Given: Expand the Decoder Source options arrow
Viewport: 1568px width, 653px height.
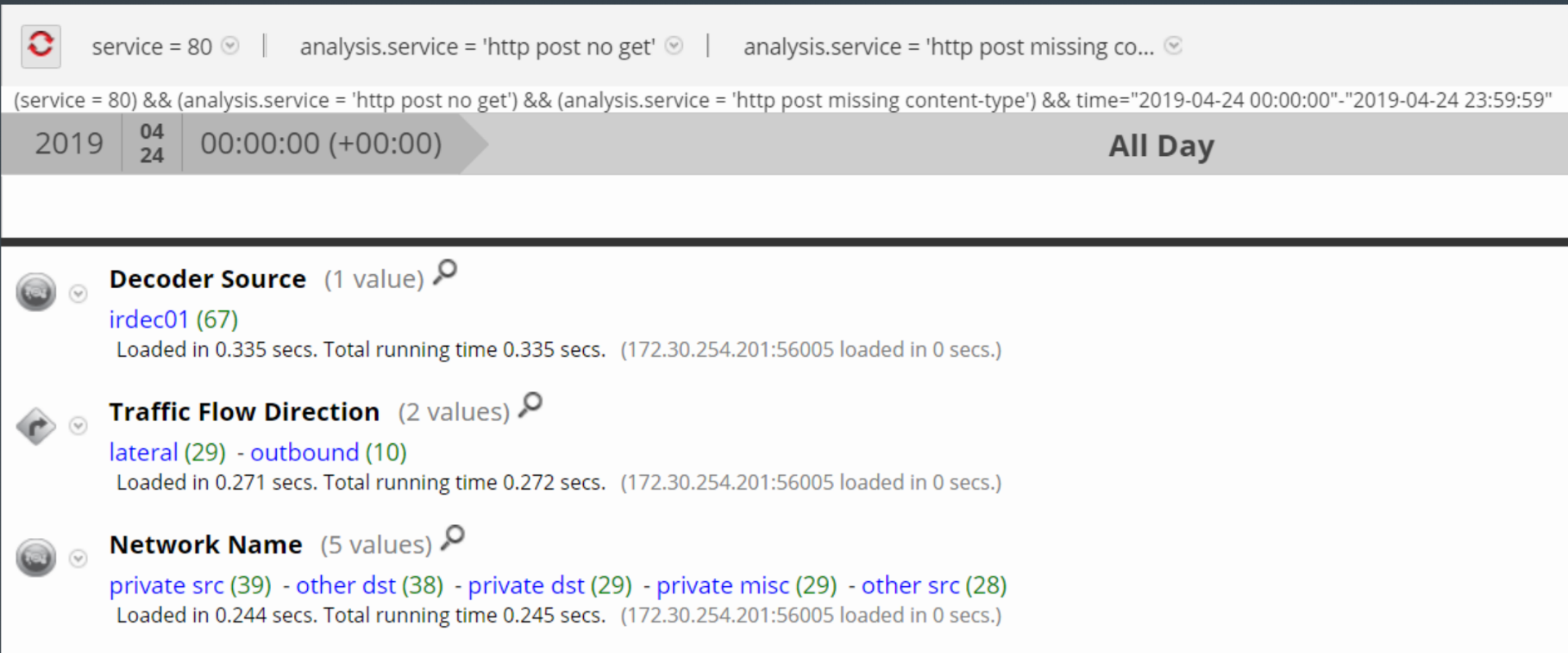Looking at the screenshot, I should click(78, 294).
